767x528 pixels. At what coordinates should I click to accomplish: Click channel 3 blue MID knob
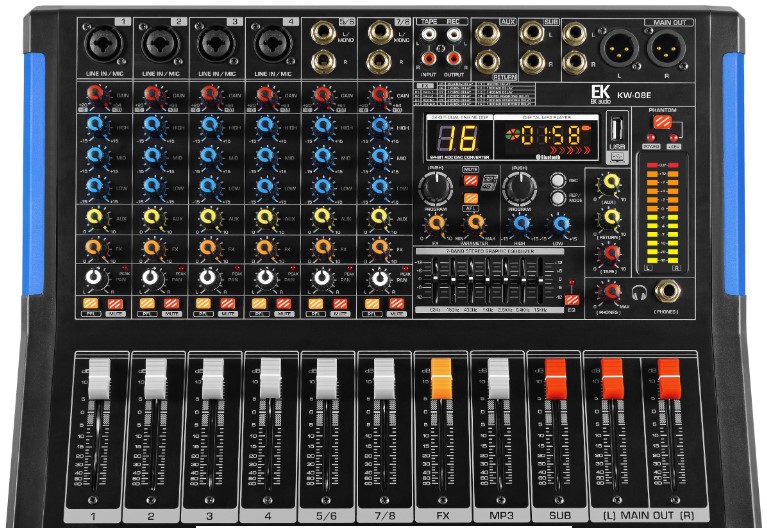coord(209,156)
